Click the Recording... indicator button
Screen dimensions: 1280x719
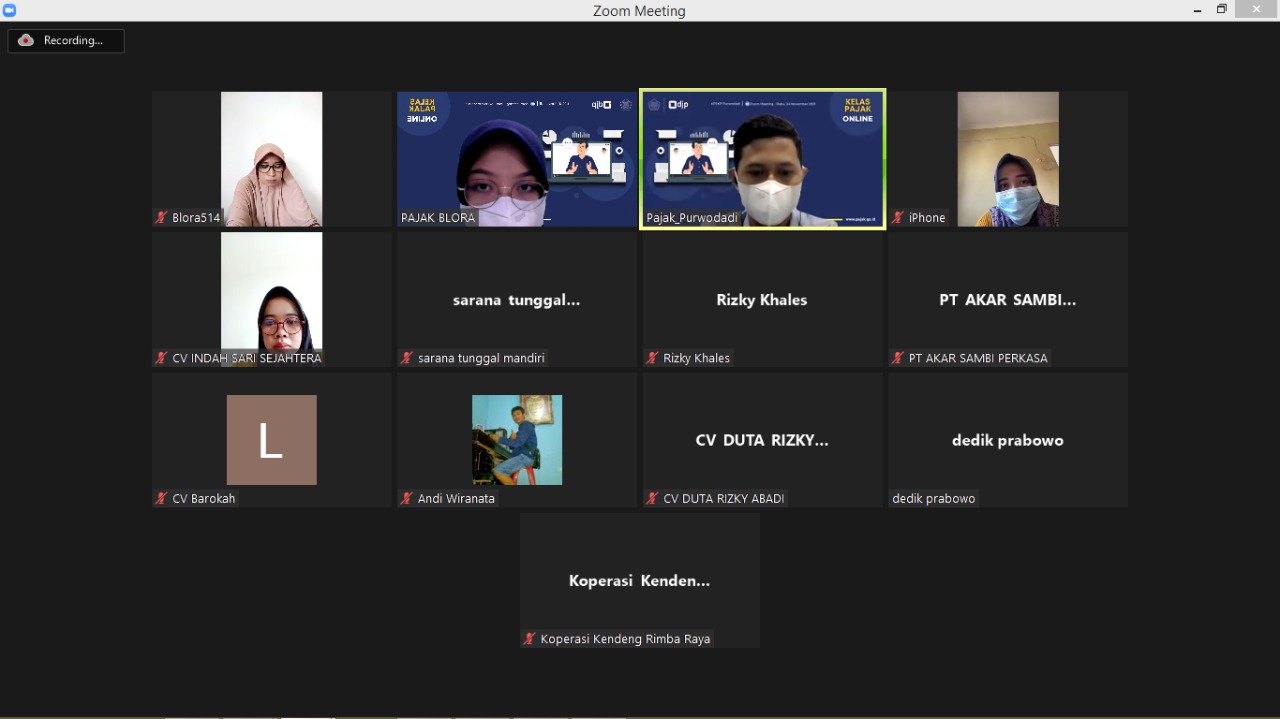click(x=66, y=41)
